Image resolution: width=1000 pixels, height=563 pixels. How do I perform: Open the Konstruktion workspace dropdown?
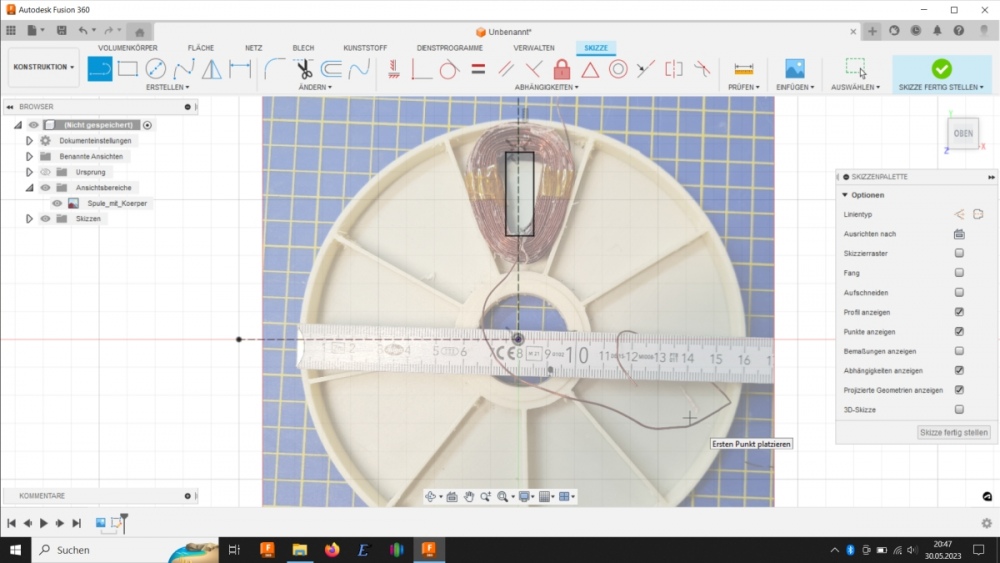(x=44, y=67)
